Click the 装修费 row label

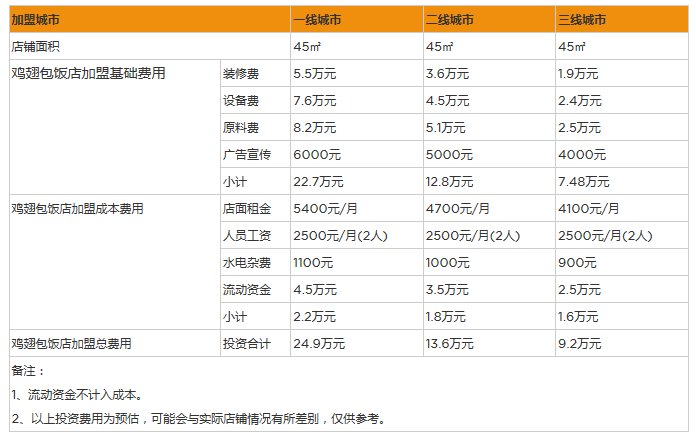click(241, 74)
